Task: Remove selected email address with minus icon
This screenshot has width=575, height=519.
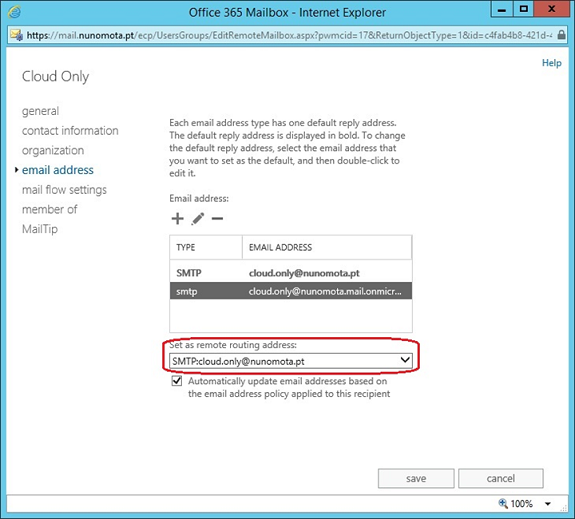Action: pyautogui.click(x=217, y=219)
